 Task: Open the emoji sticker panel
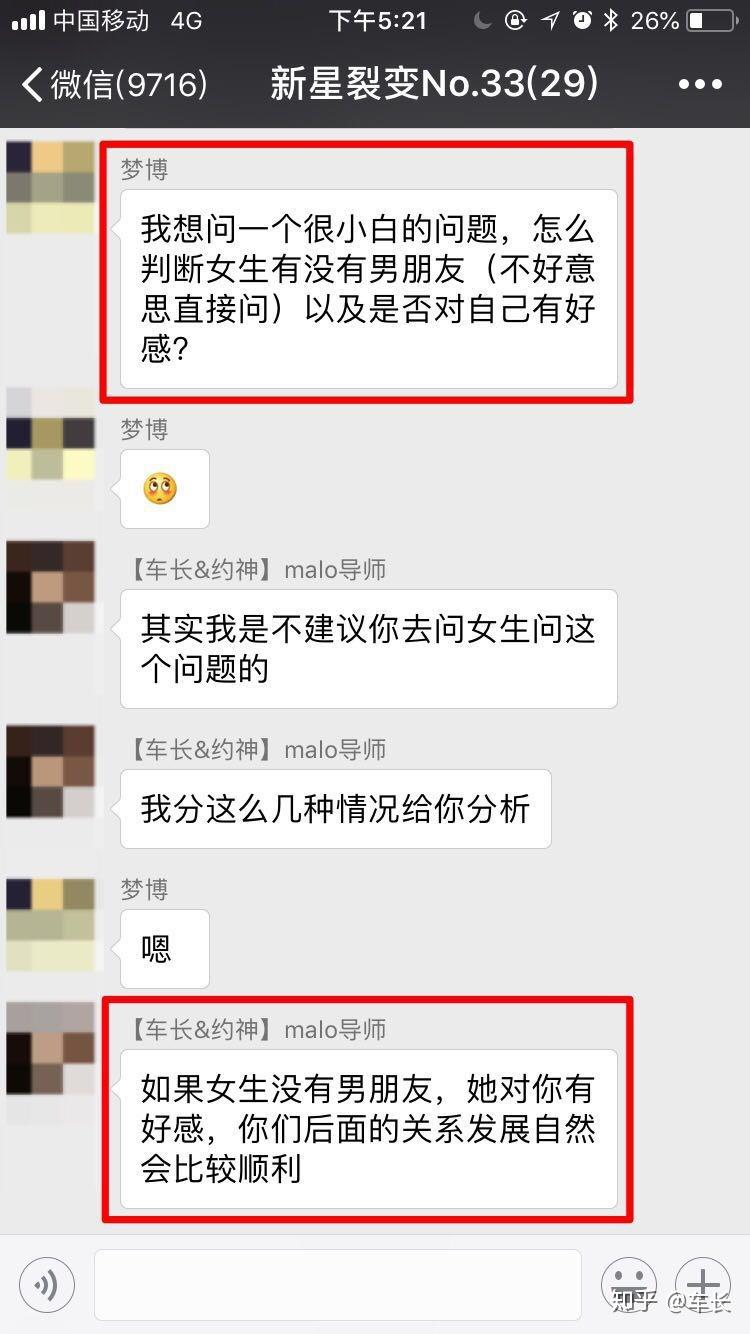(x=628, y=1284)
